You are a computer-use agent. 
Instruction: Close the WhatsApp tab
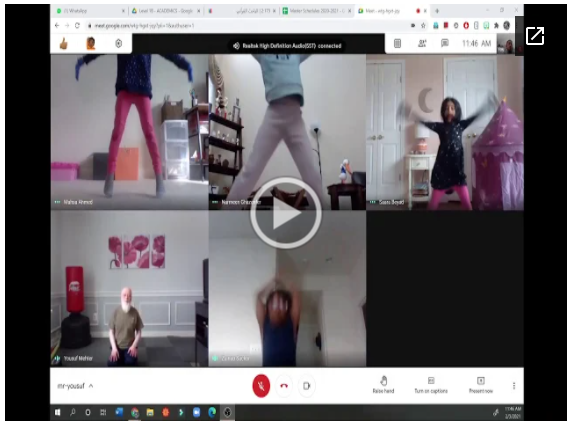123,11
